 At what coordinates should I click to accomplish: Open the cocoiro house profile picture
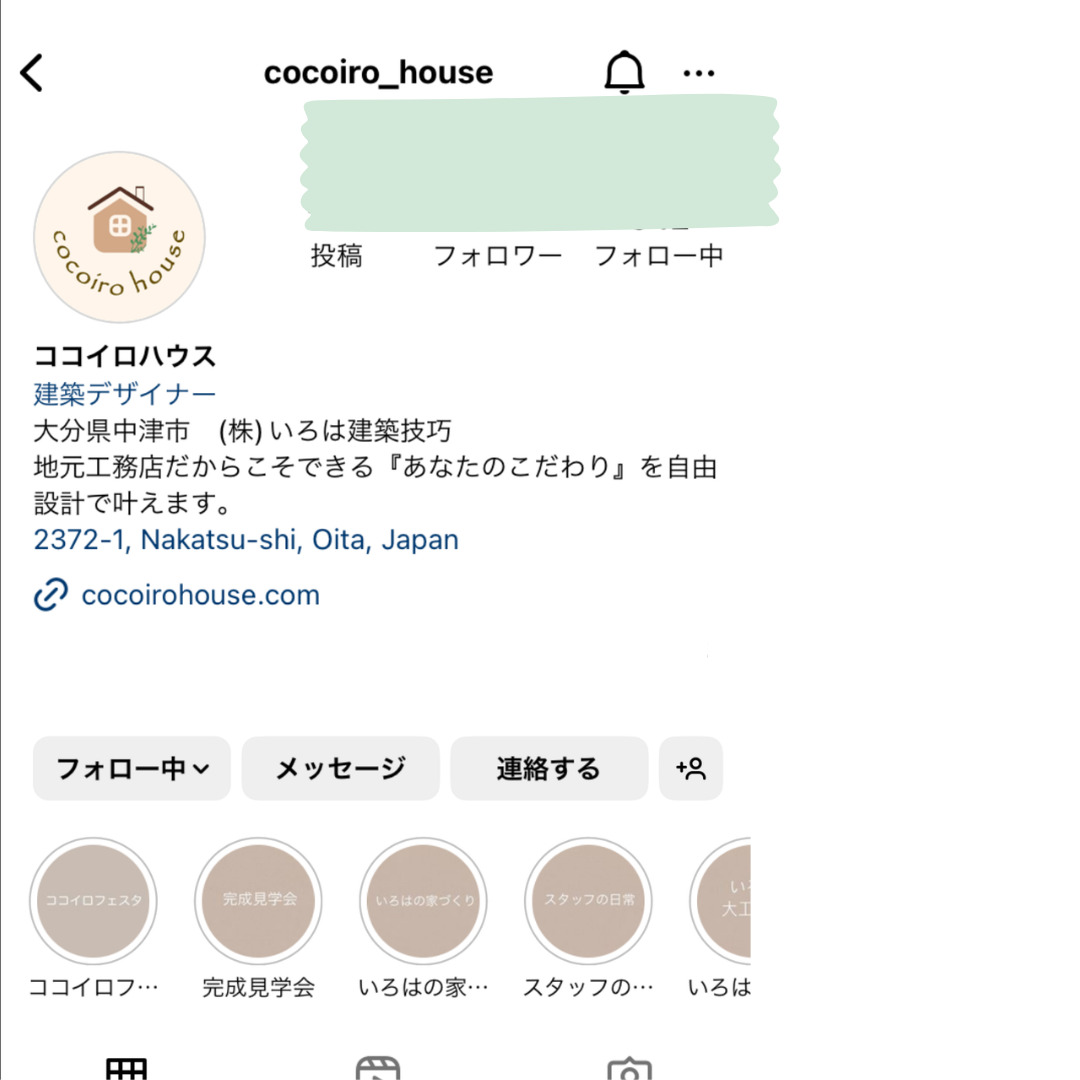[119, 237]
